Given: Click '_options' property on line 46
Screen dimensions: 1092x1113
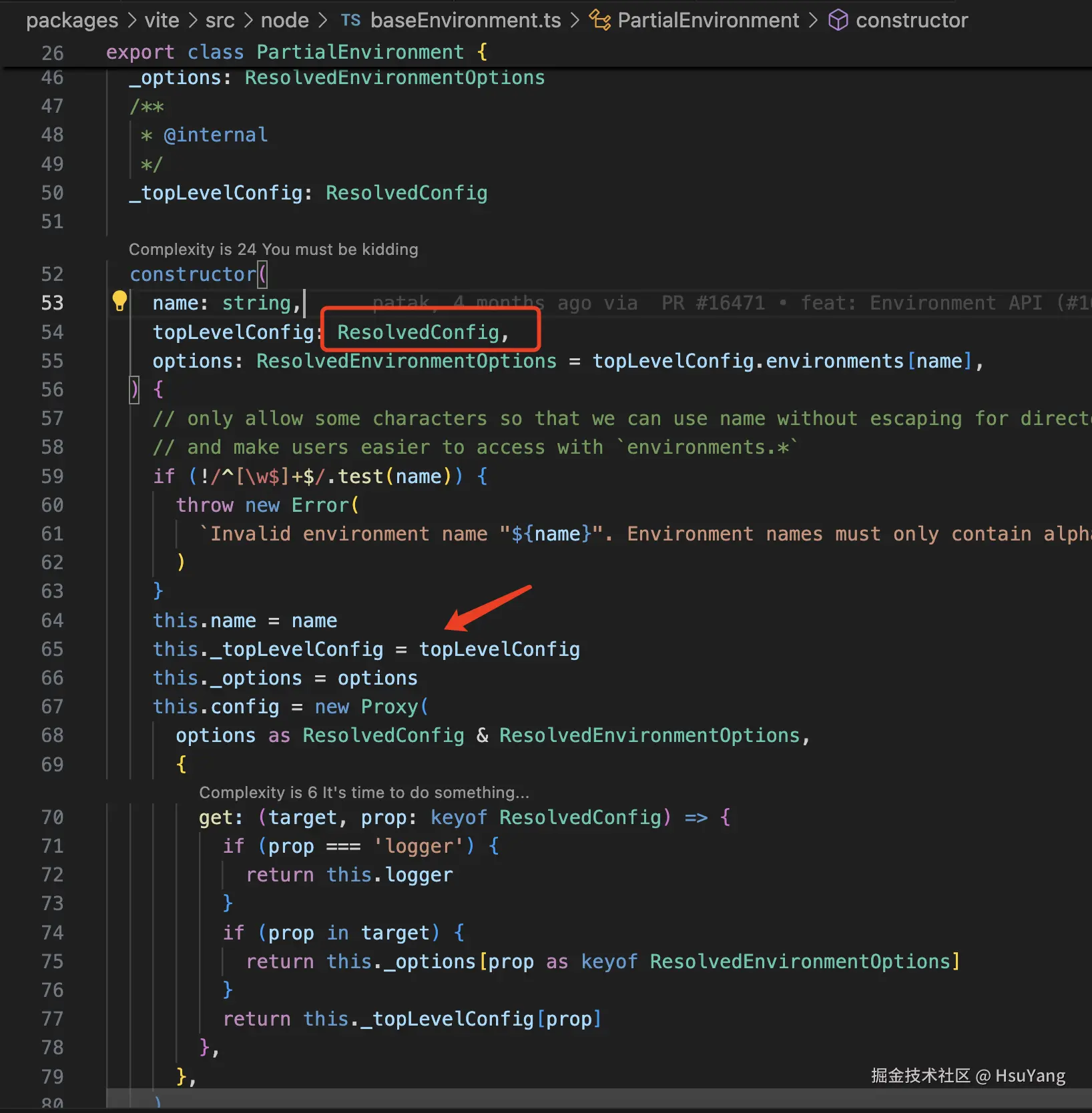Looking at the screenshot, I should tap(176, 78).
